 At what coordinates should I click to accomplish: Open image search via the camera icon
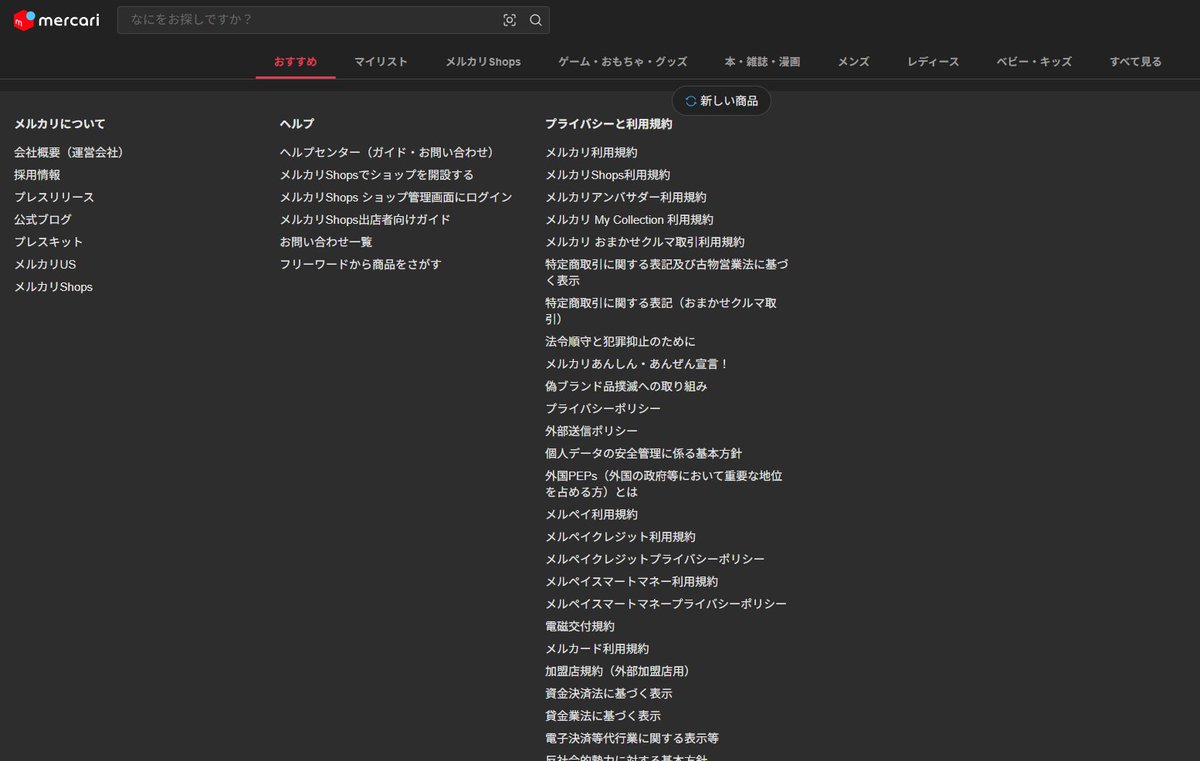coord(510,19)
